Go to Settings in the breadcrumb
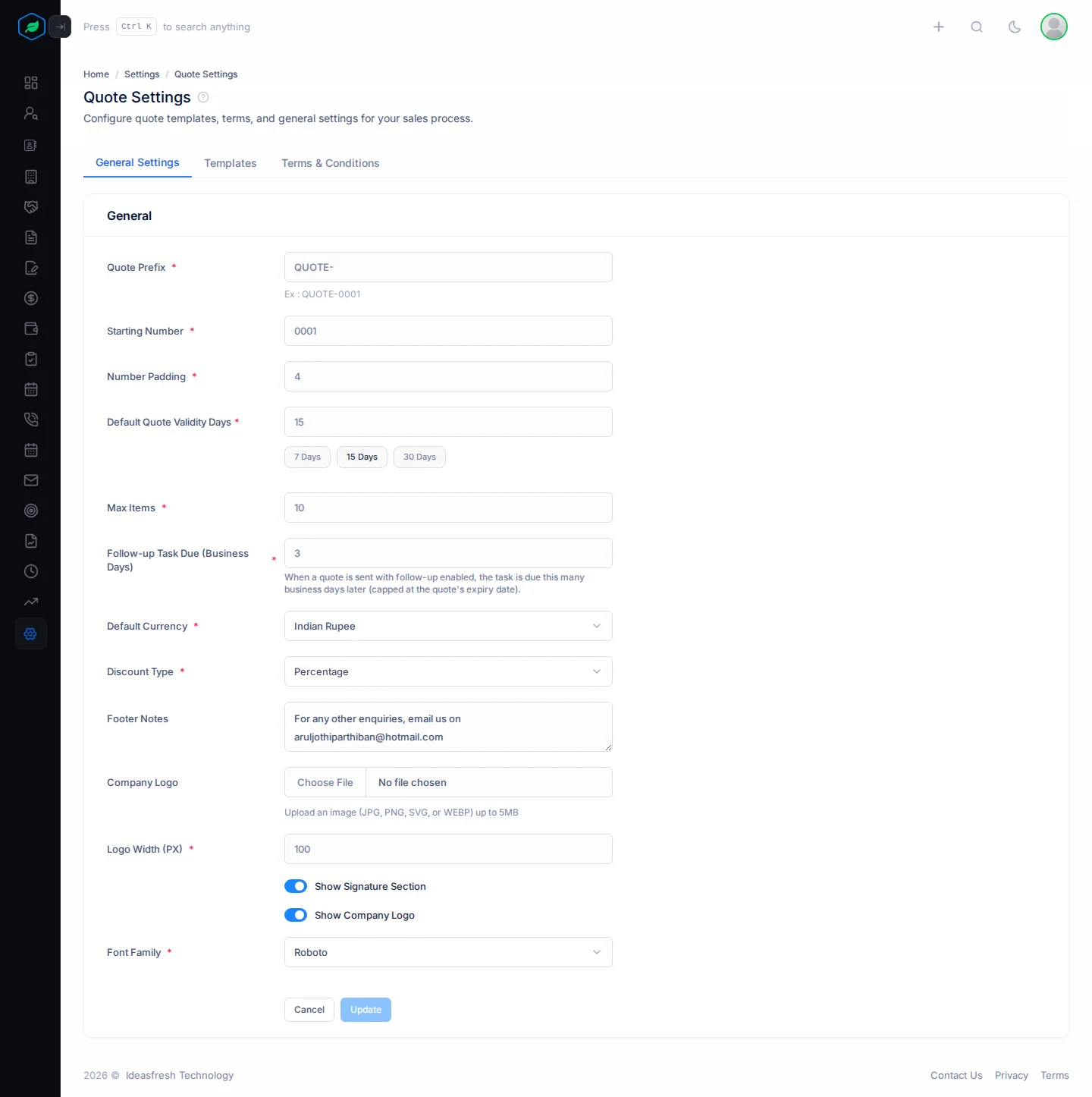Image resolution: width=1092 pixels, height=1097 pixels. [142, 74]
